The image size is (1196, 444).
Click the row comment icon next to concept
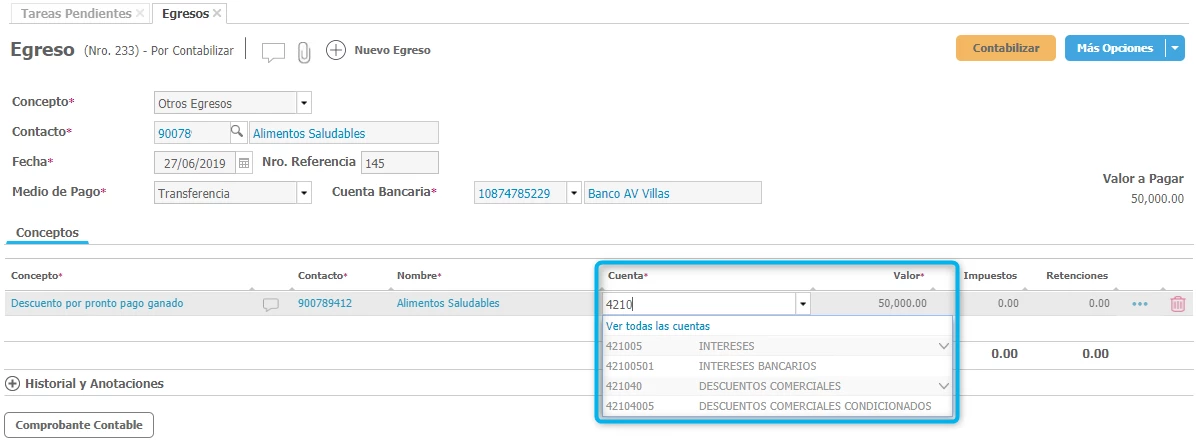point(270,304)
